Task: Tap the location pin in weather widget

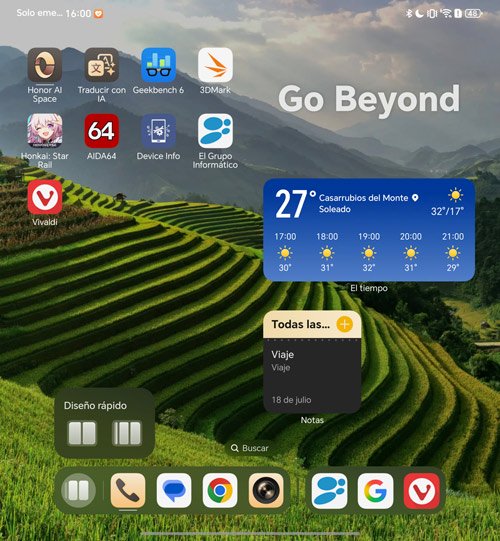Action: (x=415, y=198)
